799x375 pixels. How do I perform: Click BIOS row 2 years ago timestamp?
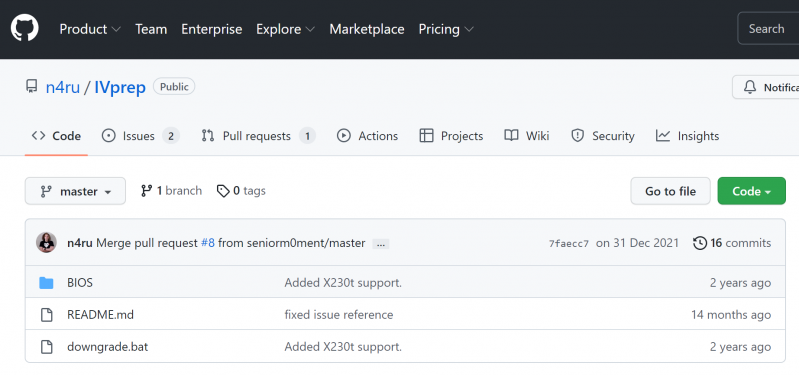point(740,283)
